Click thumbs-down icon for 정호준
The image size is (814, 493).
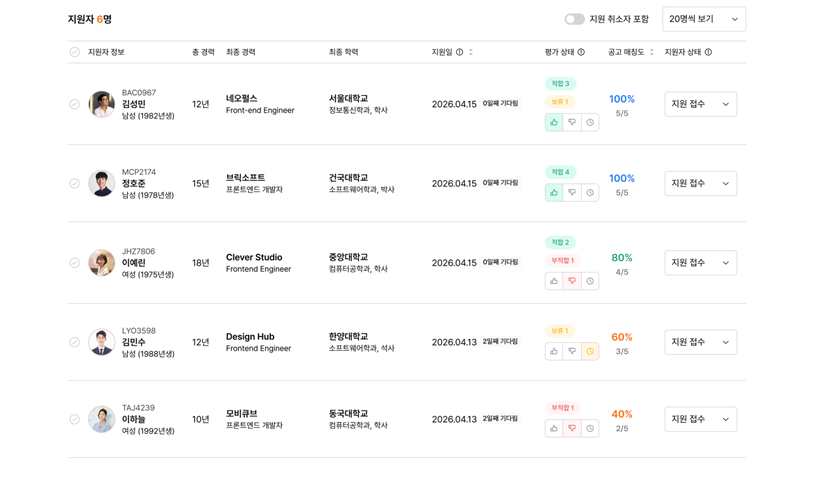[572, 193]
